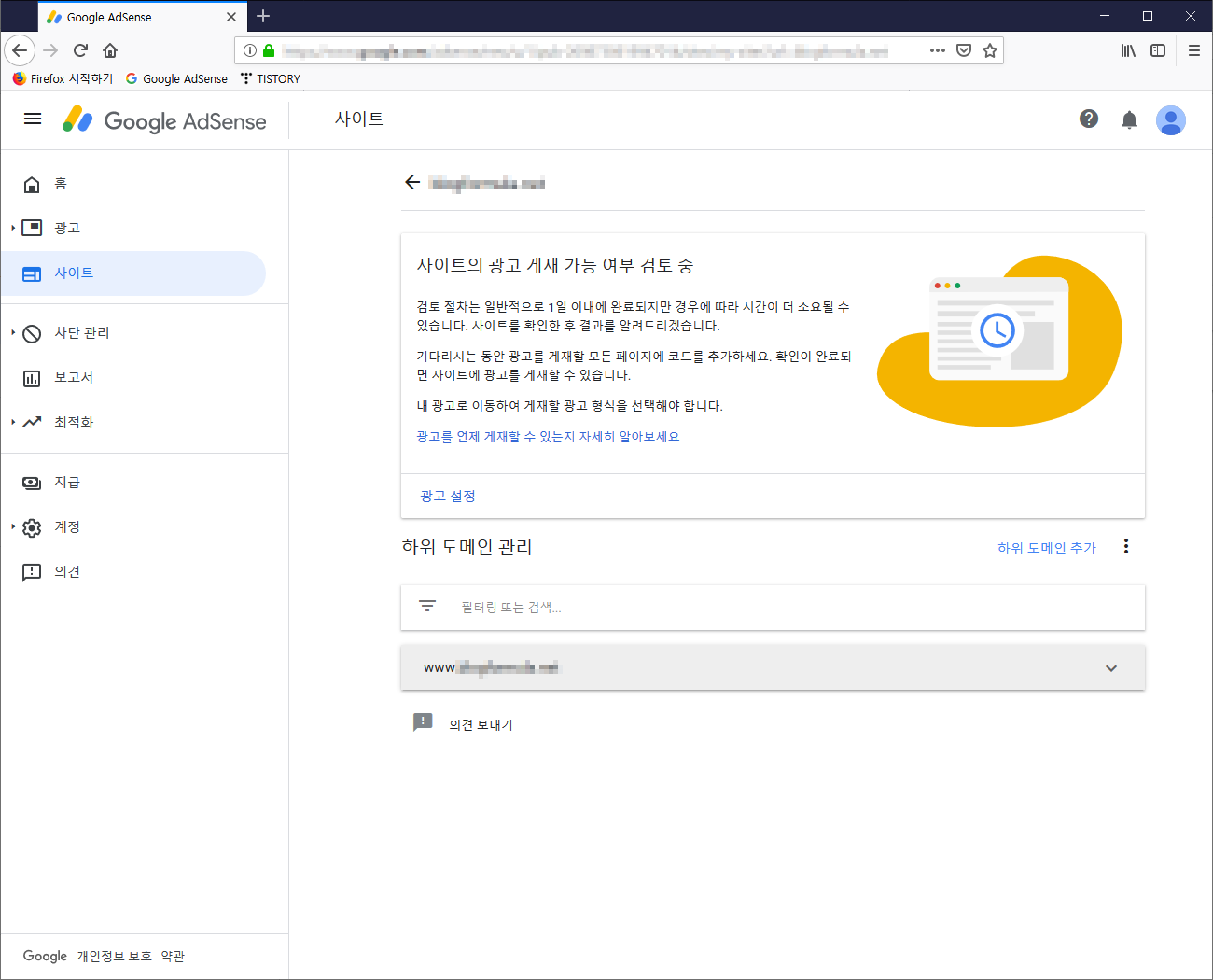Open the 약관 footer link

[x=173, y=957]
